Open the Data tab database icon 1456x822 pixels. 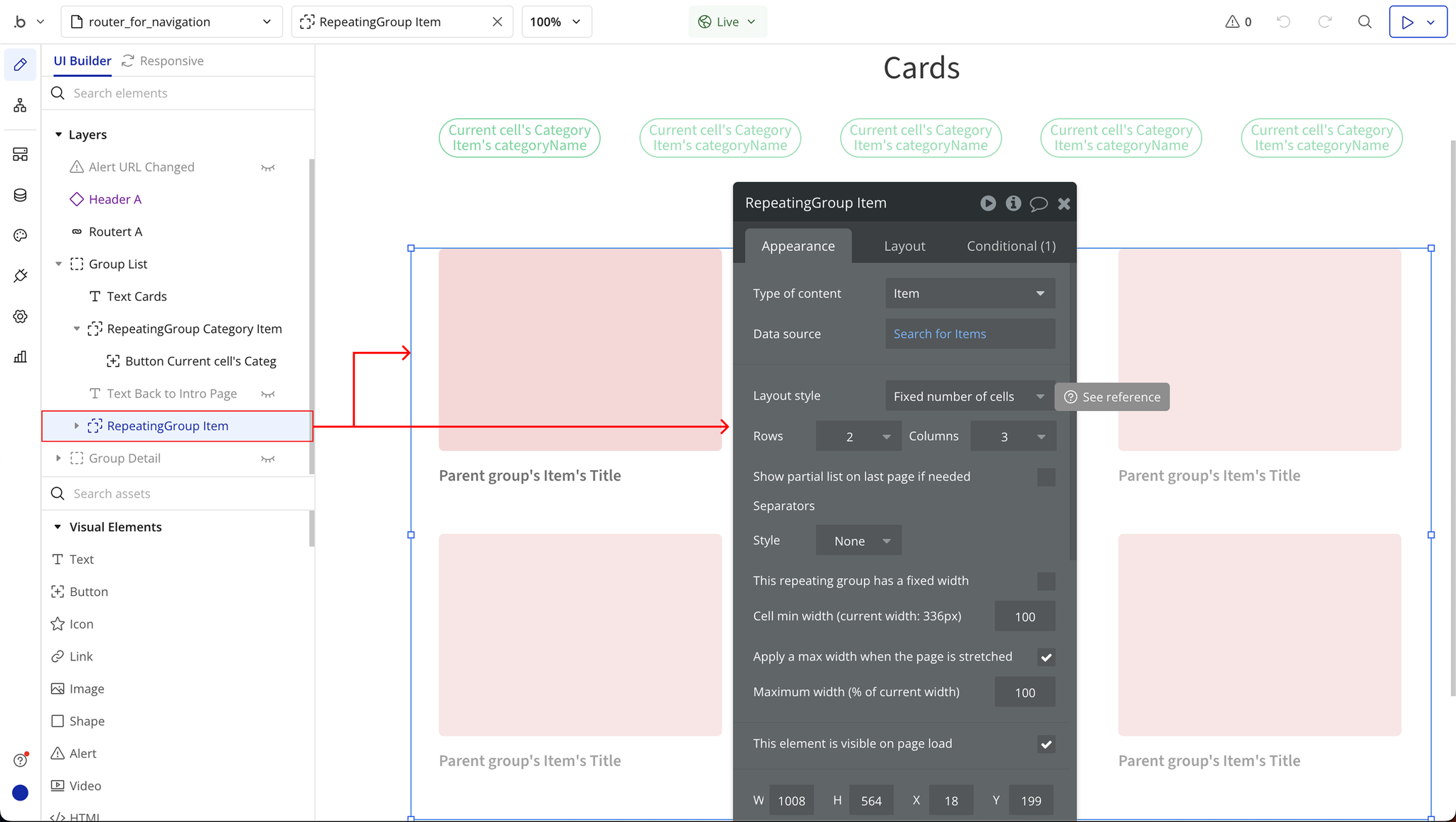(x=20, y=195)
